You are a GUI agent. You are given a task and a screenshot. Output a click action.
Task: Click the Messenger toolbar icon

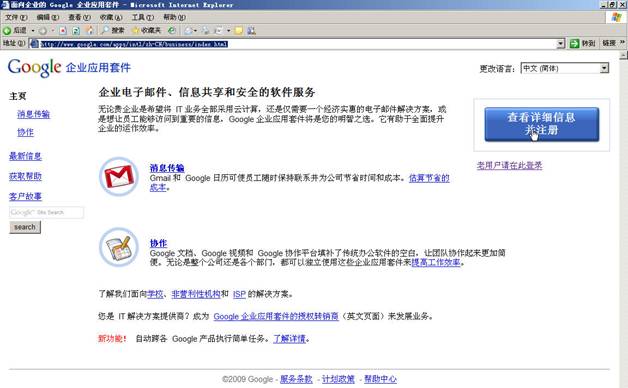click(252, 30)
